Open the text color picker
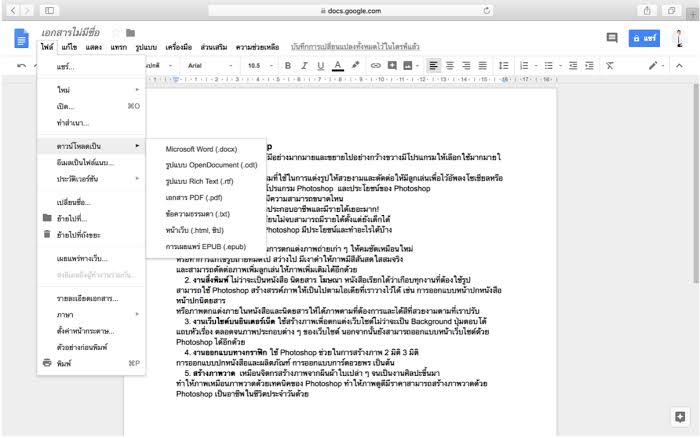 coord(338,66)
